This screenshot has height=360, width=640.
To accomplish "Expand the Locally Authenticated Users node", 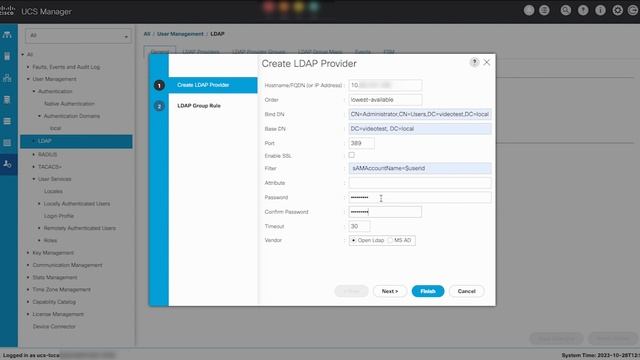I will pos(40,203).
